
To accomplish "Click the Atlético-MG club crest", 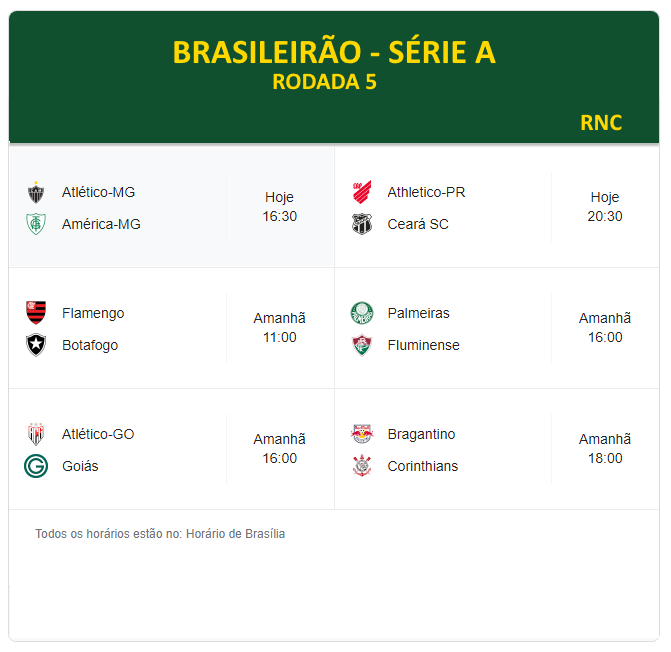I will 36,192.
